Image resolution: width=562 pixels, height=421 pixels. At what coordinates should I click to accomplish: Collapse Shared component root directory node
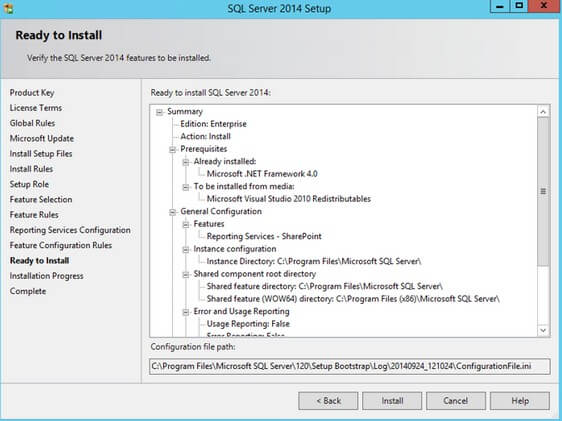point(186,275)
